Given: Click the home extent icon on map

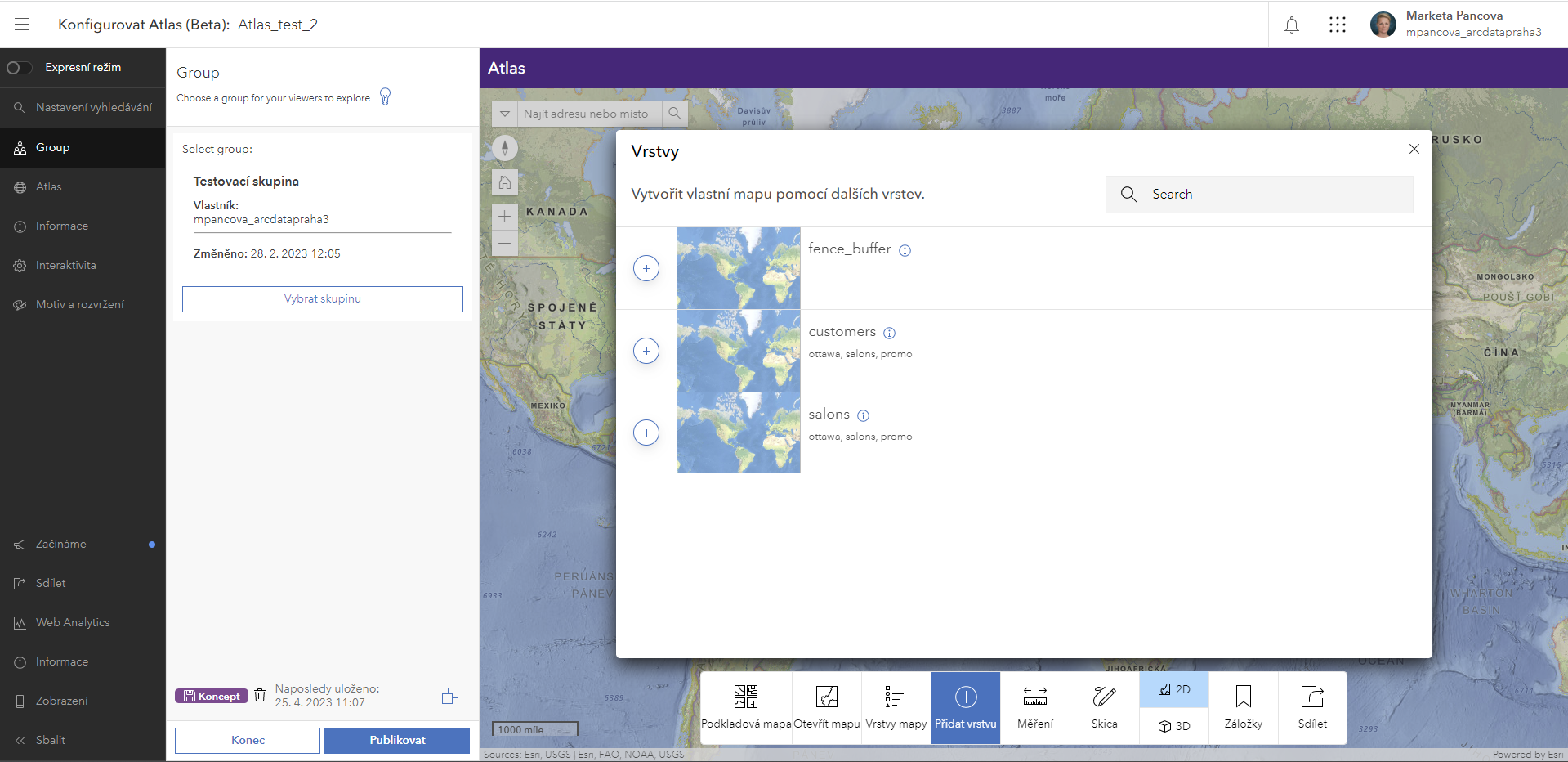Looking at the screenshot, I should click(505, 182).
